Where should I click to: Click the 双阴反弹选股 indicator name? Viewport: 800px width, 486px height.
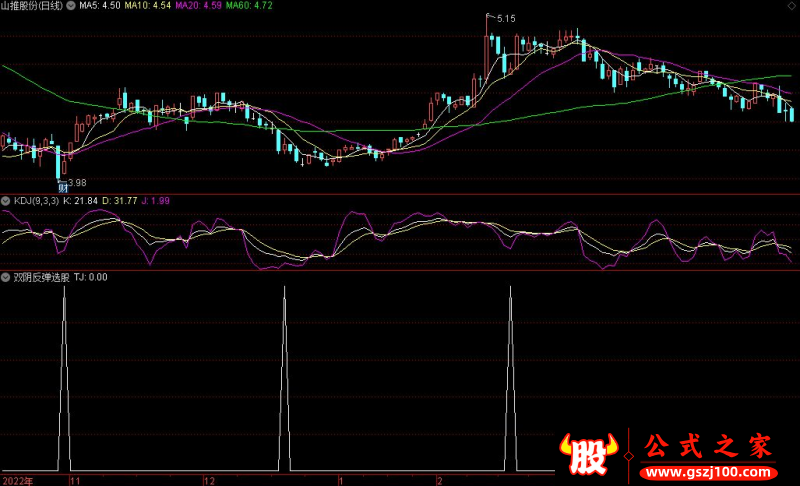pyautogui.click(x=40, y=277)
